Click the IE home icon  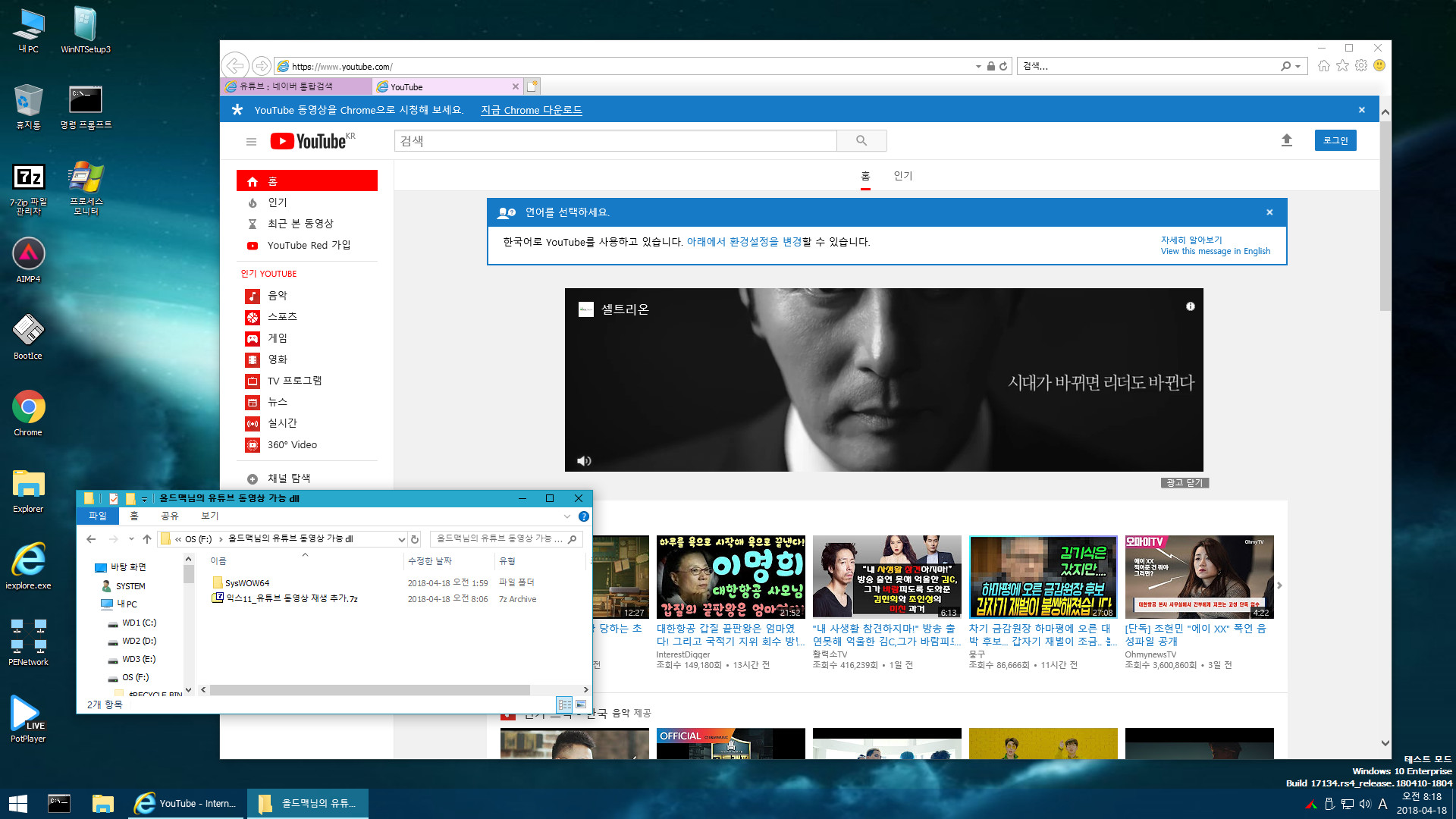click(1324, 66)
